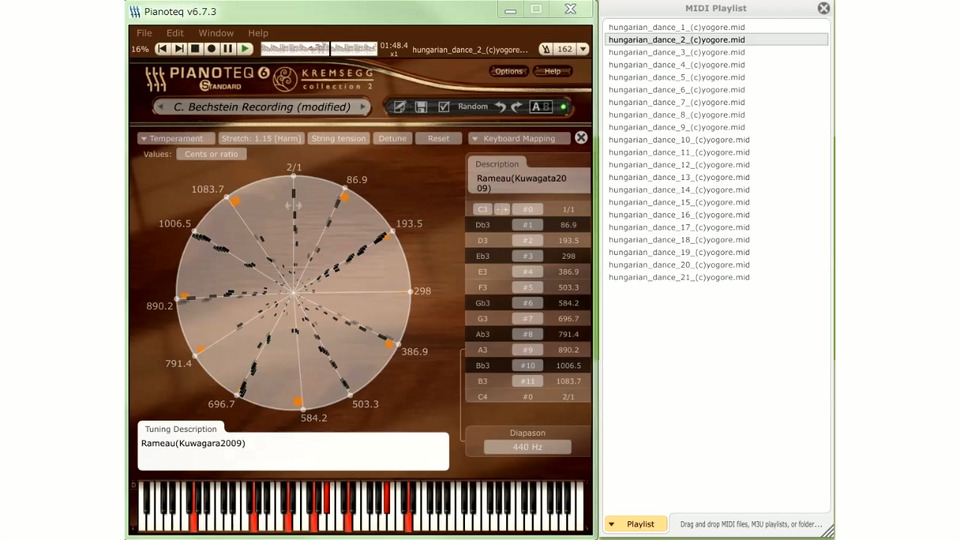The width and height of the screenshot is (960, 540).
Task: Click the Stretch: 1.15 [Harm] button
Action: point(261,138)
